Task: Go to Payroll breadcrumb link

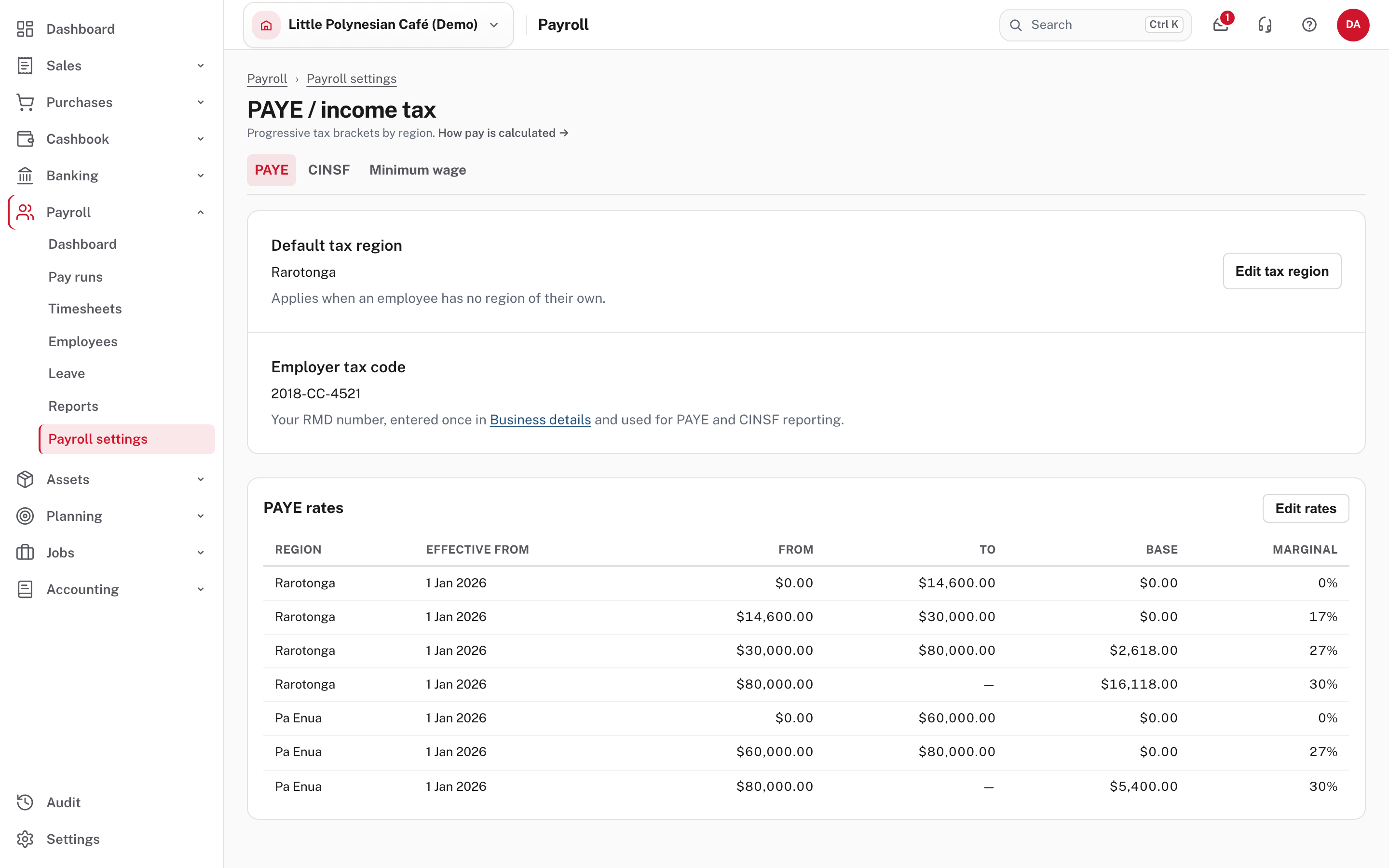Action: (267, 79)
